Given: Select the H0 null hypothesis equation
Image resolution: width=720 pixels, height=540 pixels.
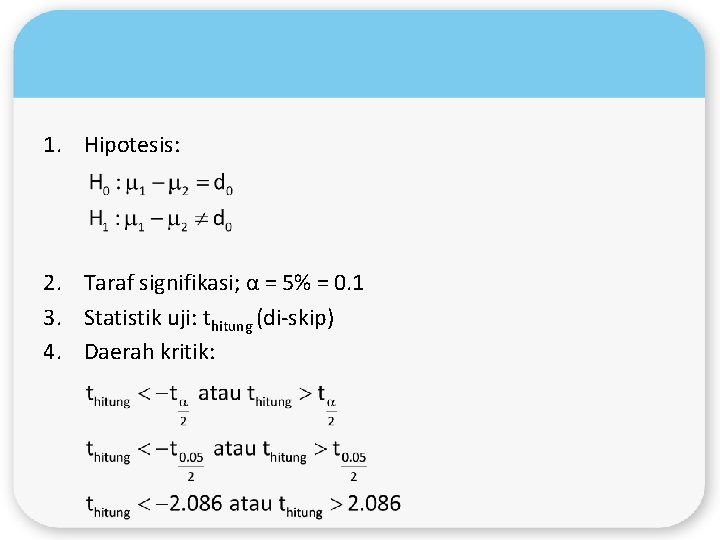Looking at the screenshot, I should click(161, 185).
